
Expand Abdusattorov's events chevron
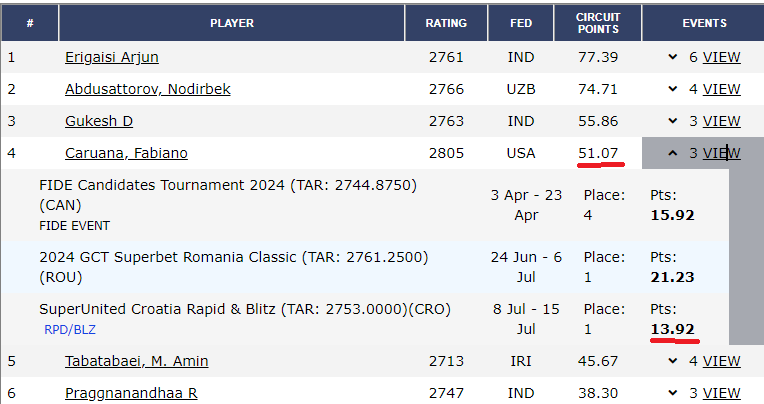click(673, 89)
